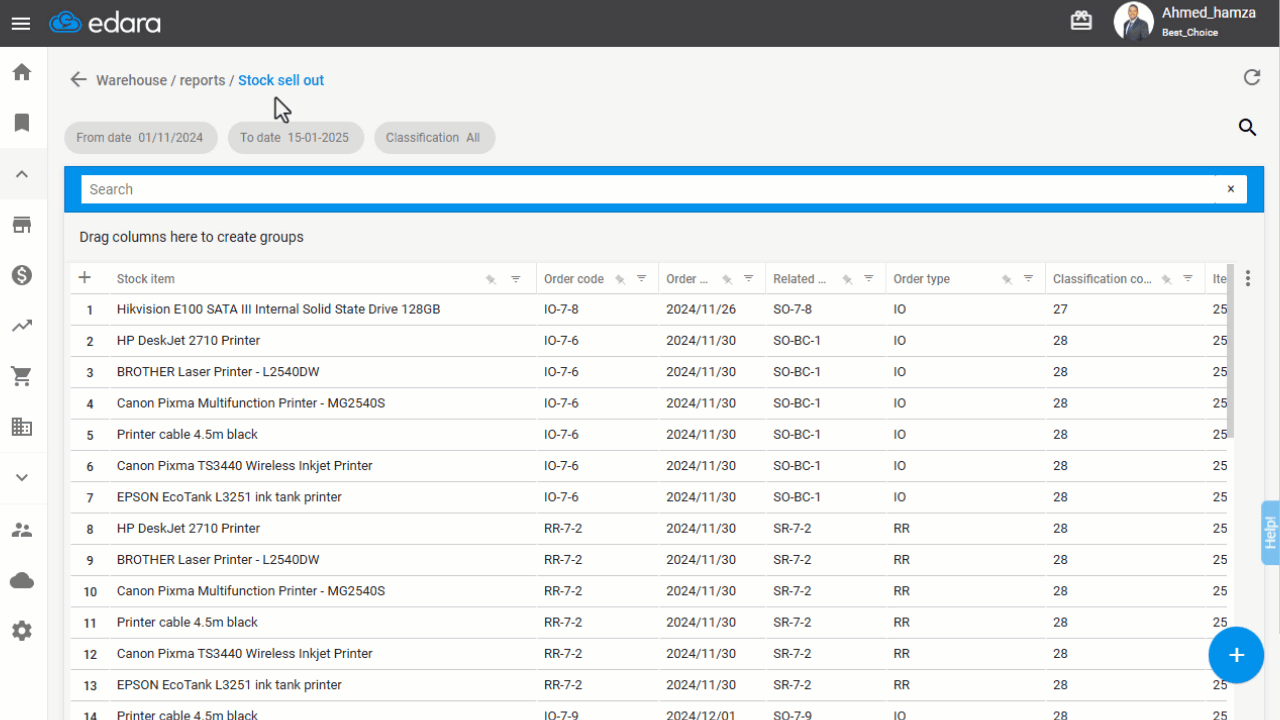Open the table three-dot options menu
Image resolution: width=1280 pixels, height=720 pixels.
pyautogui.click(x=1247, y=278)
